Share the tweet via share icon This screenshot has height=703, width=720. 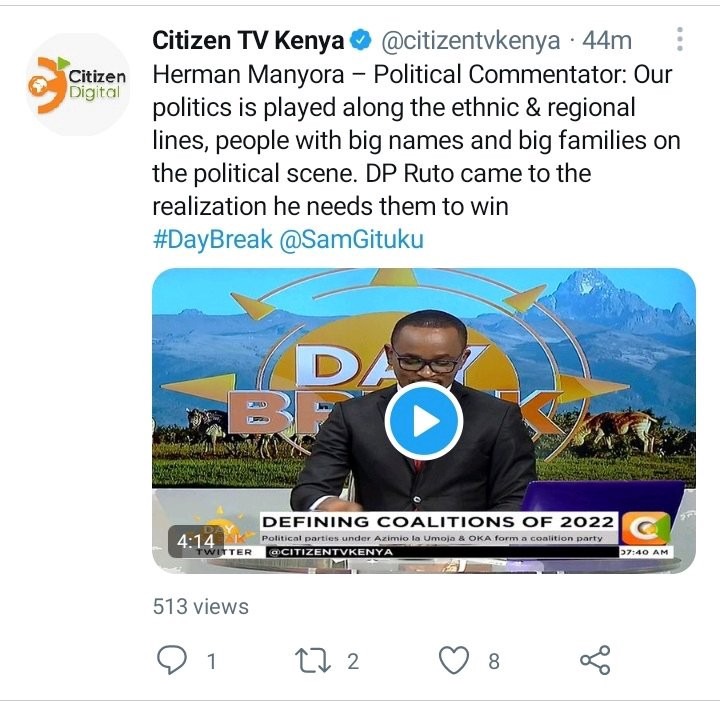coord(595,660)
